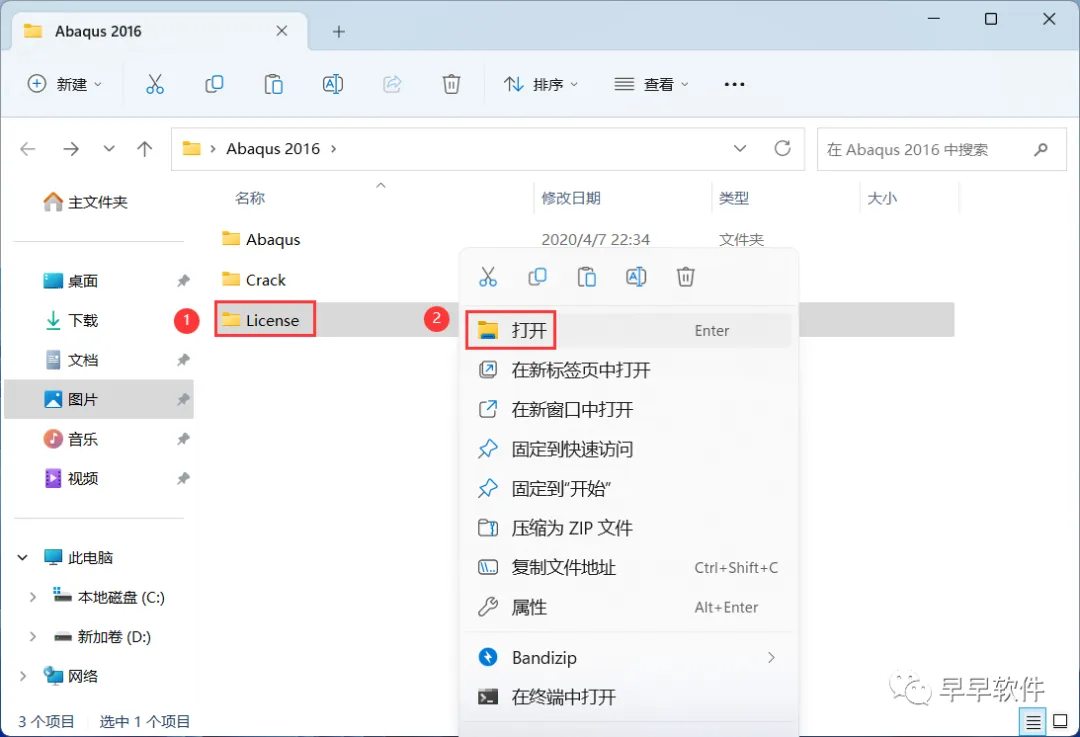Click the search magnifier icon

(x=1041, y=149)
